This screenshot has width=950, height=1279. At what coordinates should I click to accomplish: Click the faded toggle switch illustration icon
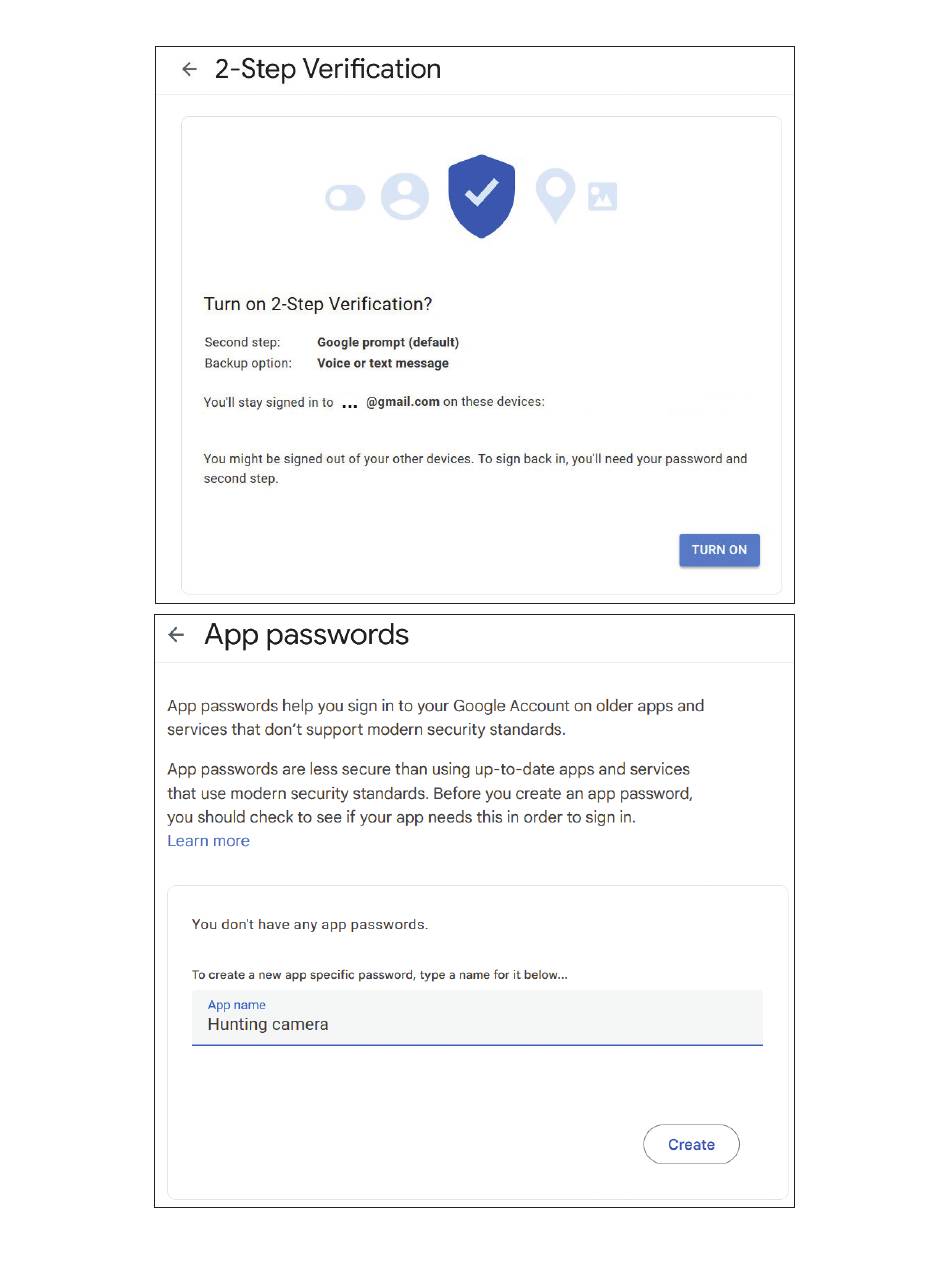click(346, 198)
